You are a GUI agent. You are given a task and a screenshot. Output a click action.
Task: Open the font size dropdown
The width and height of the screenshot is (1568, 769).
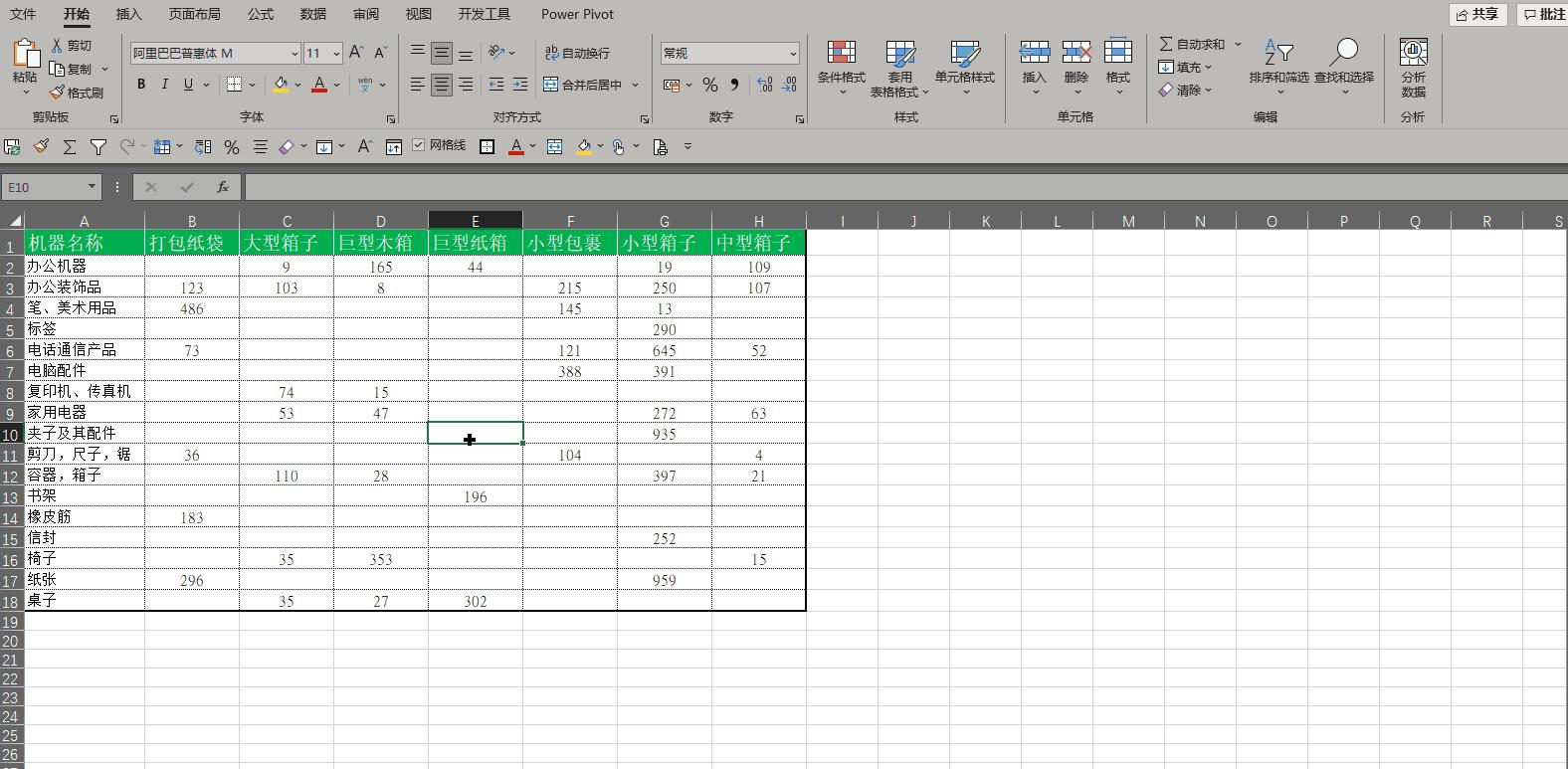[337, 54]
